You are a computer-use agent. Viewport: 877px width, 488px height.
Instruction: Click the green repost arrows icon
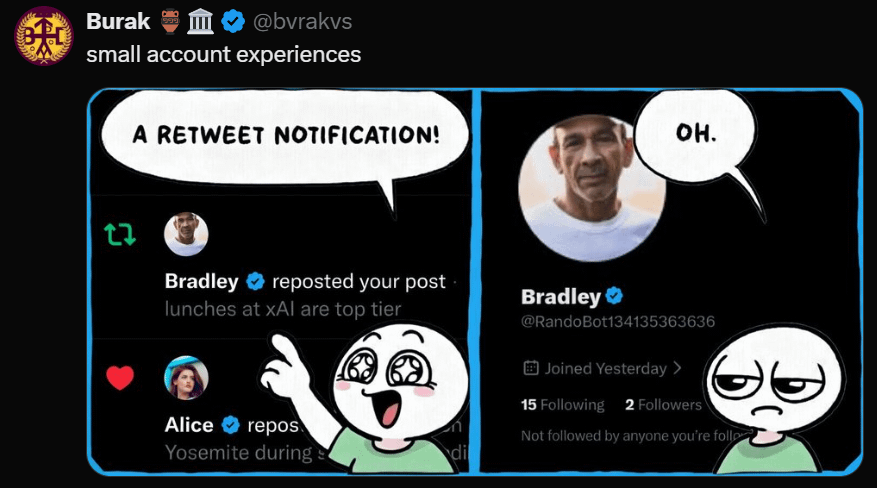pyautogui.click(x=119, y=235)
